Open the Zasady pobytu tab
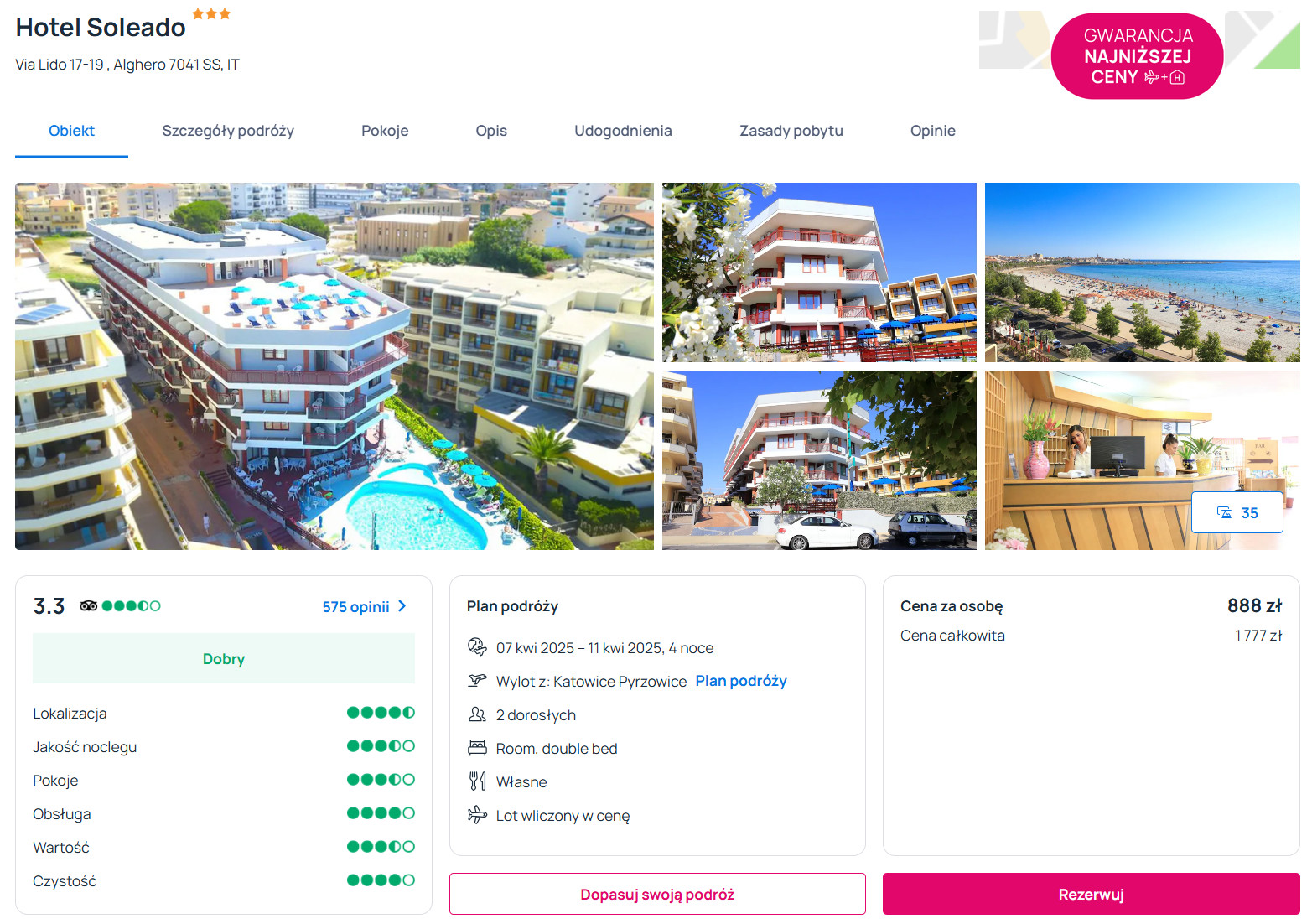The height and width of the screenshot is (924, 1312). (x=791, y=131)
